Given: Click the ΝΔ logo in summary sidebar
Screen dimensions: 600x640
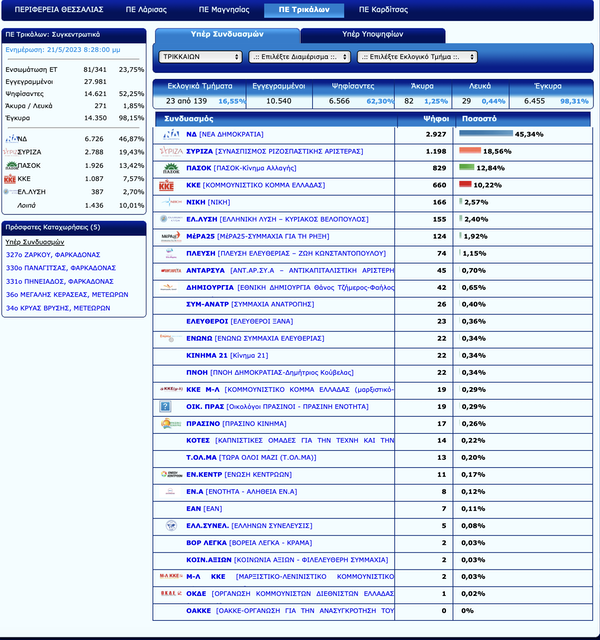Looking at the screenshot, I should 11,139.
